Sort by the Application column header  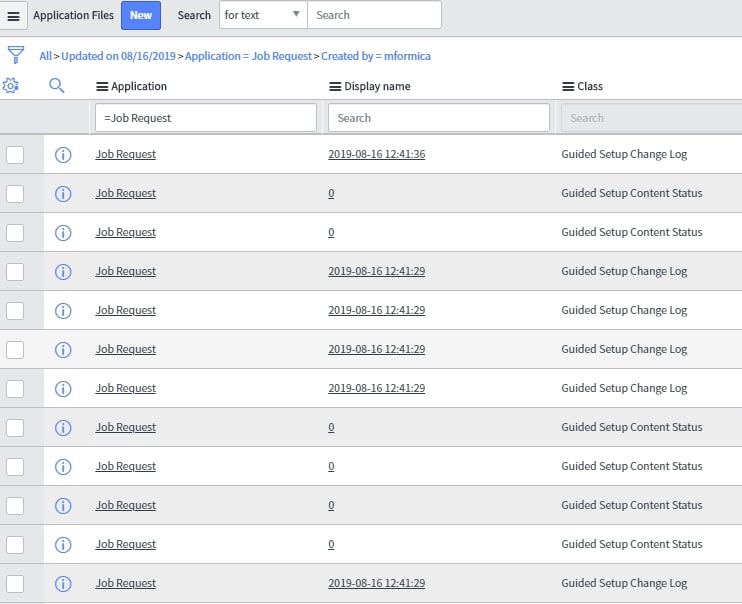[x=139, y=87]
